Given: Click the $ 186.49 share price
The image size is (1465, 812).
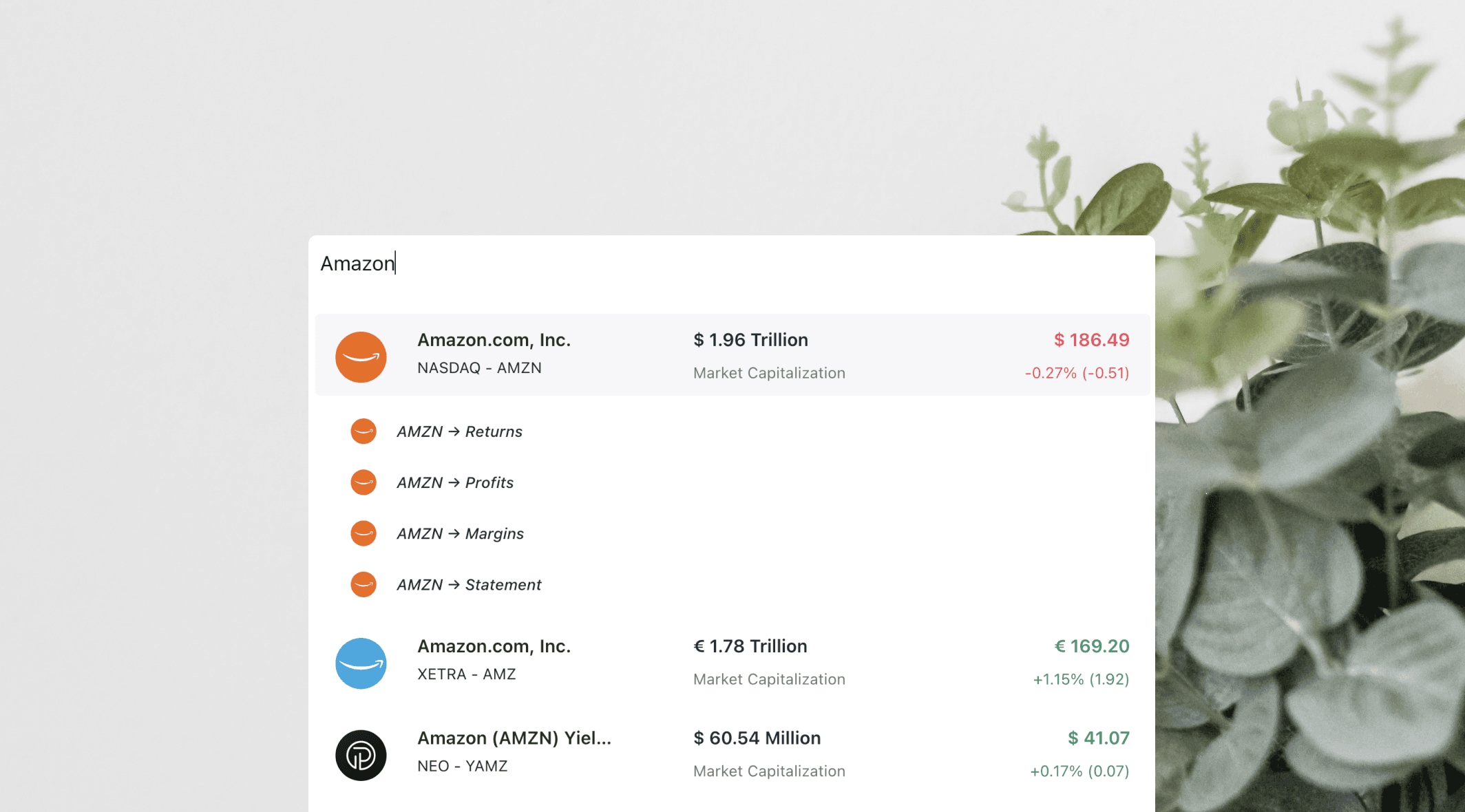Looking at the screenshot, I should coord(1091,340).
